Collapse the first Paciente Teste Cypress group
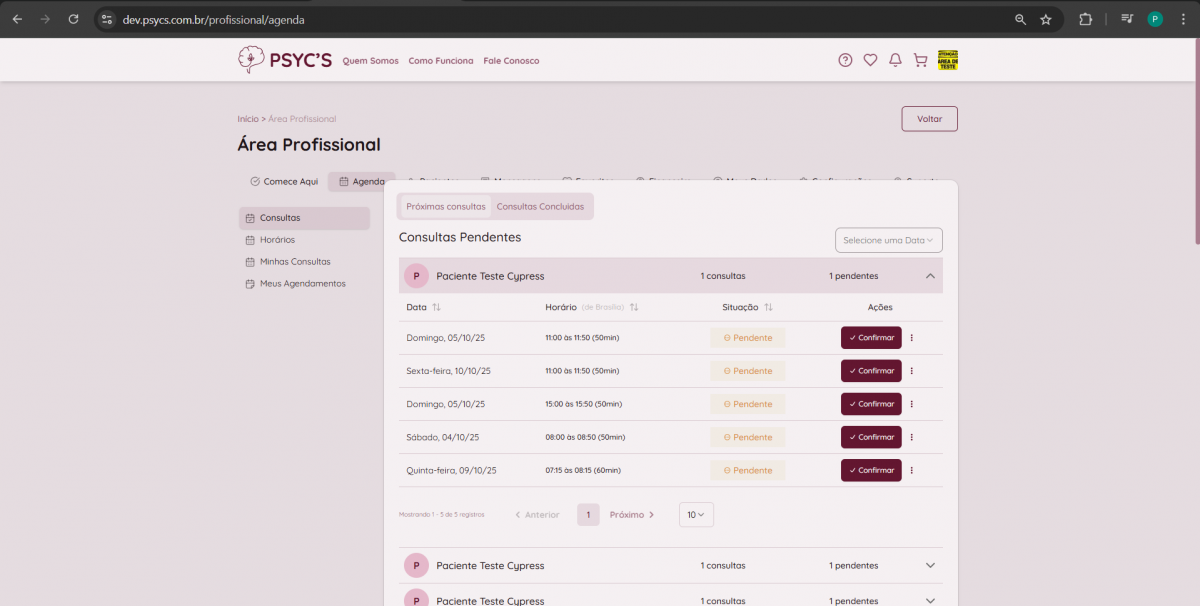This screenshot has width=1200, height=606. [930, 276]
